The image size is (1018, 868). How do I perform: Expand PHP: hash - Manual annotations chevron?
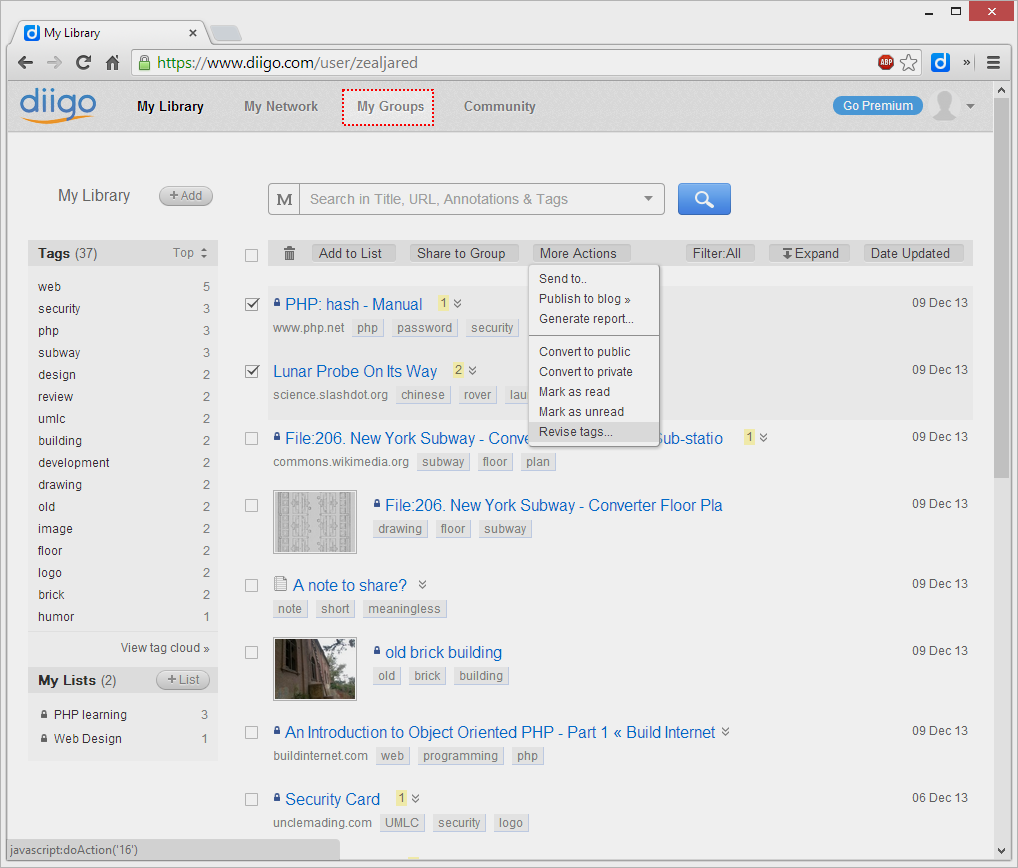pyautogui.click(x=458, y=303)
